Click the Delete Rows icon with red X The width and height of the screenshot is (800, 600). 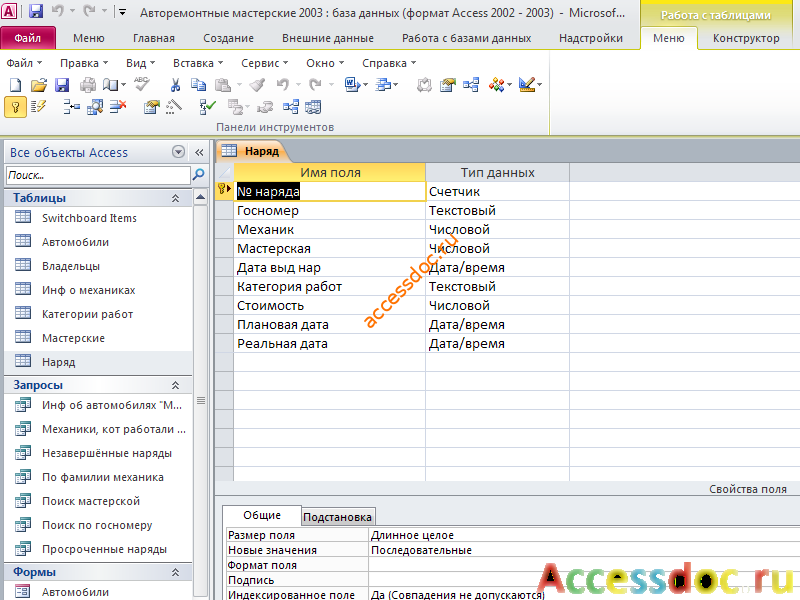118,107
